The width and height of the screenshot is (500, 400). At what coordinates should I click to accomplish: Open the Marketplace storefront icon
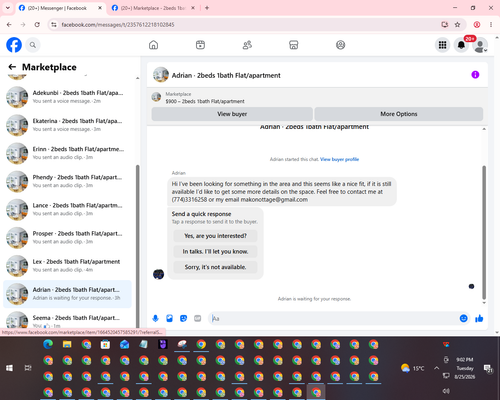(x=293, y=45)
